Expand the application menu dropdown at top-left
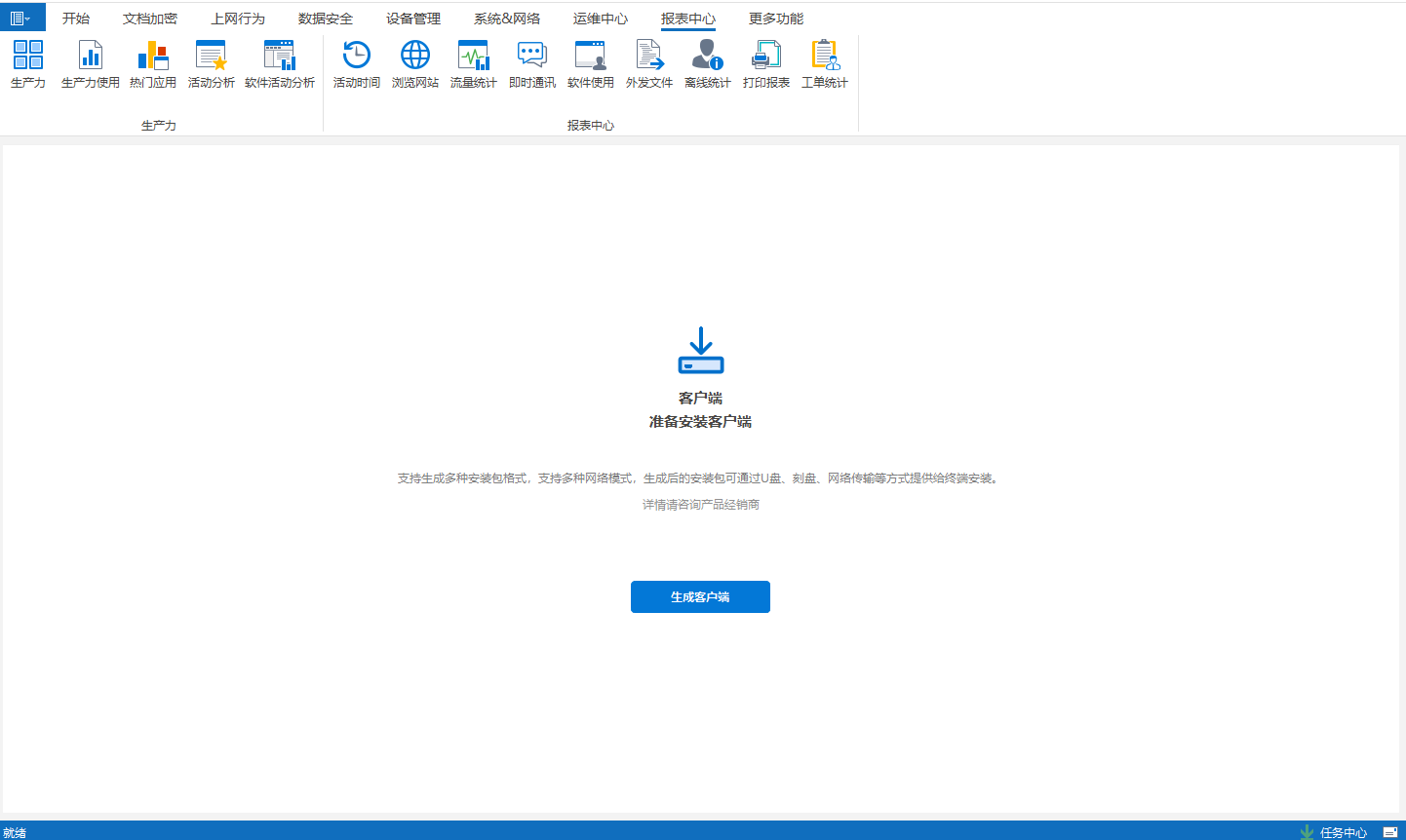This screenshot has height=840, width=1406. click(x=21, y=18)
